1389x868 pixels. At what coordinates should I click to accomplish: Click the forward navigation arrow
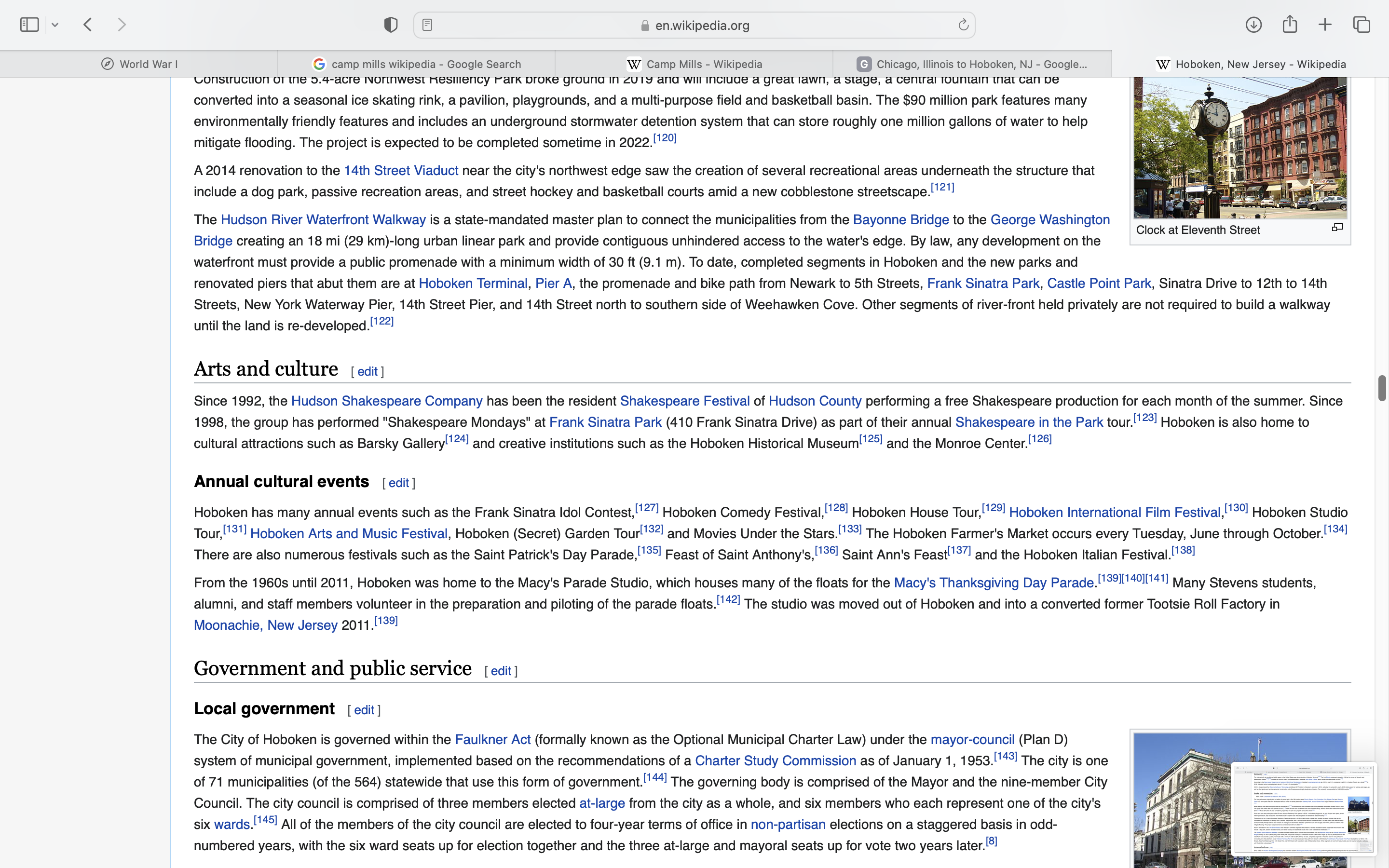122,25
